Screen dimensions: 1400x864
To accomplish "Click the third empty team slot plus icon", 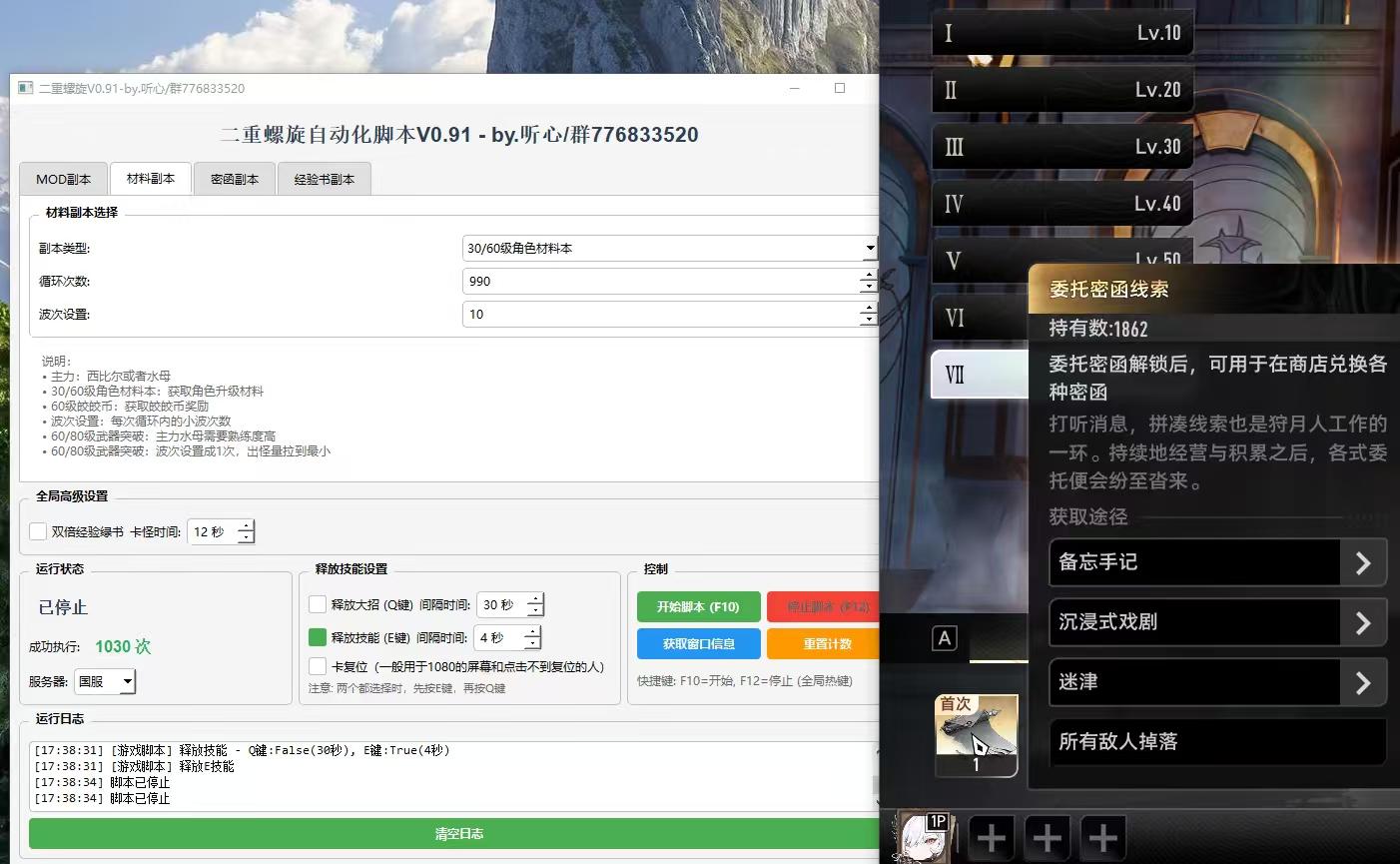I will pos(1101,837).
